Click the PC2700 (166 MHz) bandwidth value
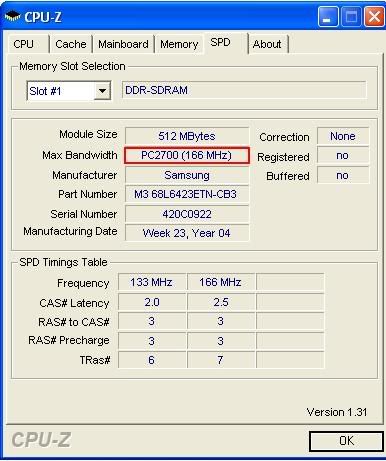This screenshot has width=386, height=461. click(187, 155)
